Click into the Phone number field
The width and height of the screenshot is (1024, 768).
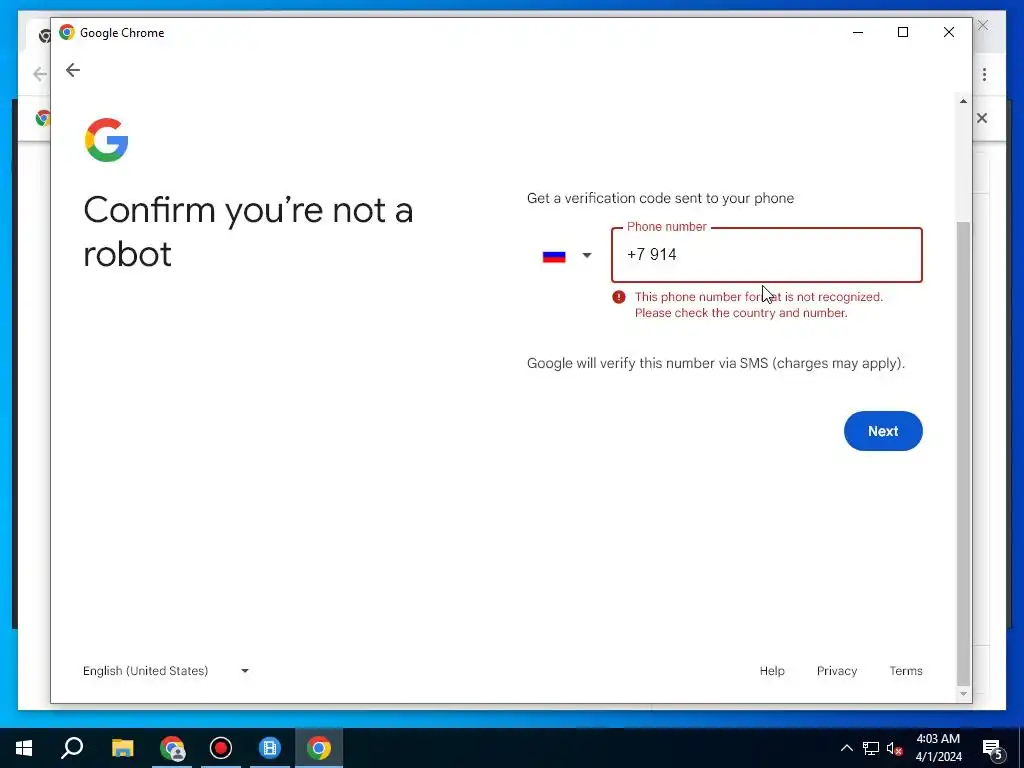pyautogui.click(x=767, y=255)
